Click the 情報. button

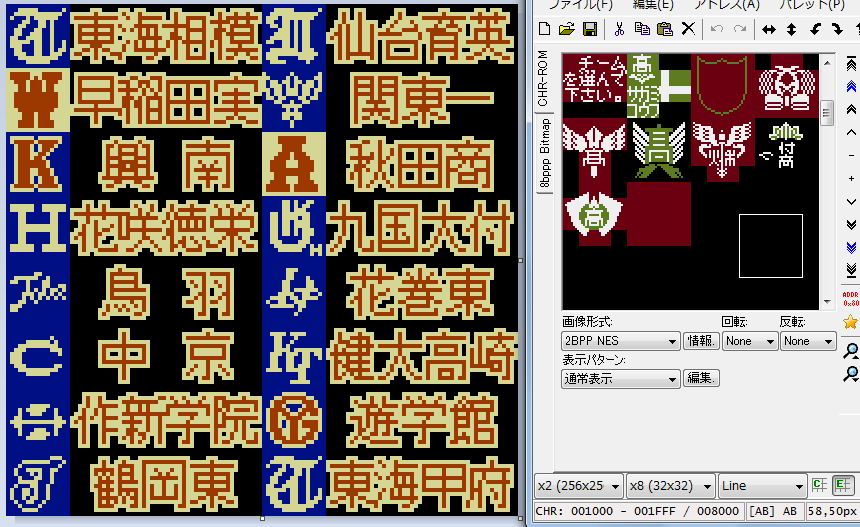(701, 341)
